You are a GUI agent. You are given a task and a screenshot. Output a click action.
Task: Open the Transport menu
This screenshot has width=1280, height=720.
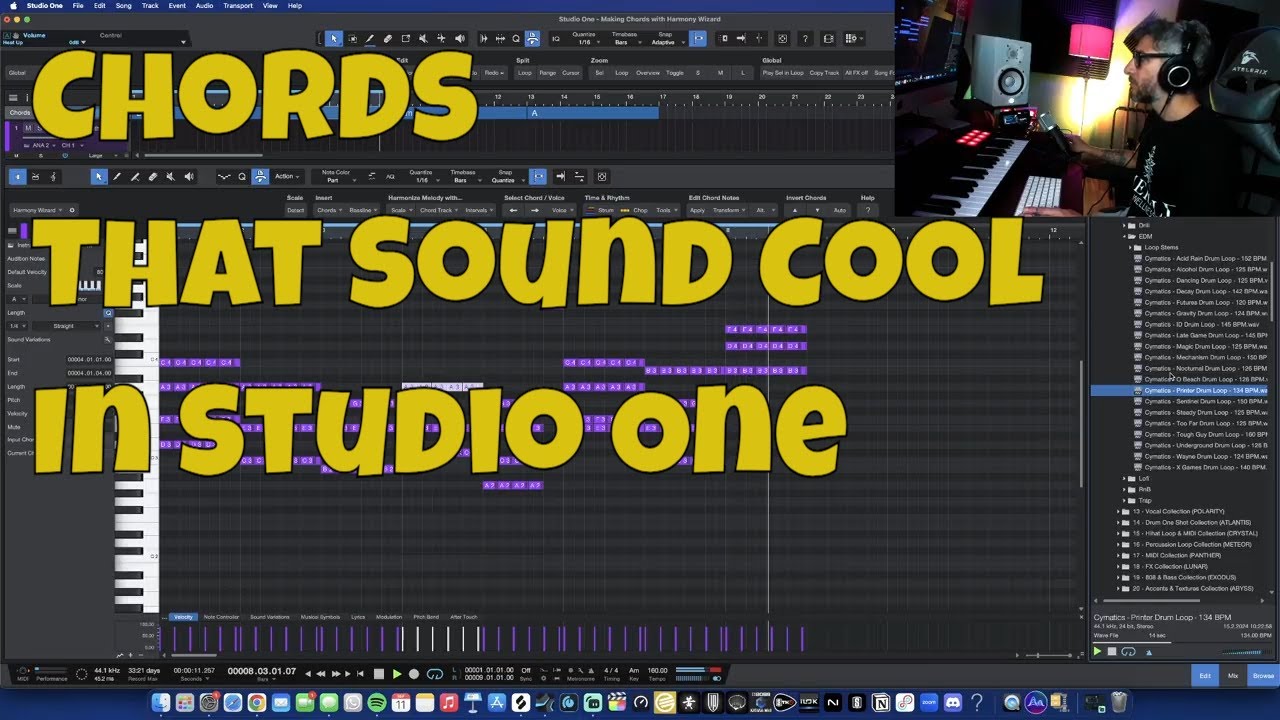238,6
